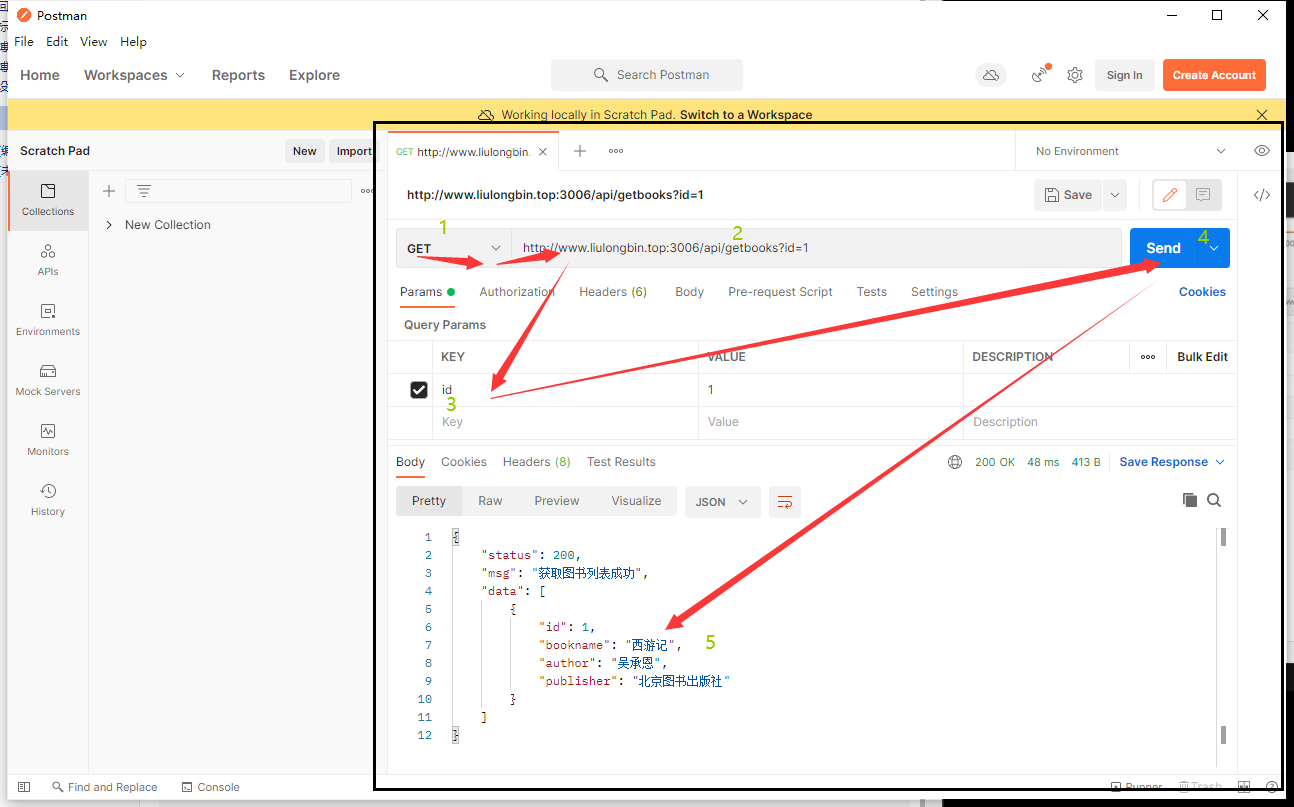Click the comment mode icon
The width and height of the screenshot is (1294, 807).
click(1203, 195)
